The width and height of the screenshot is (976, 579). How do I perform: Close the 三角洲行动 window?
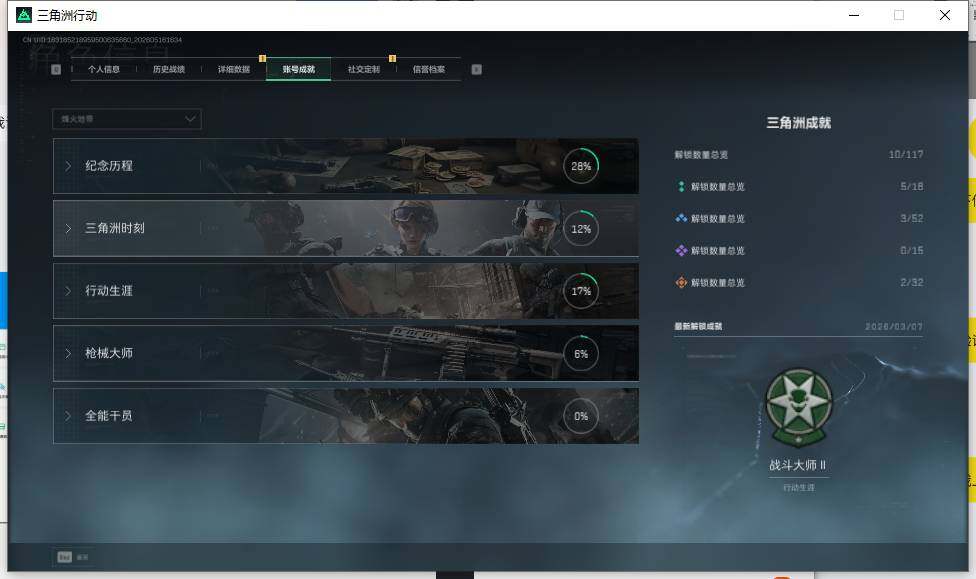(x=944, y=15)
